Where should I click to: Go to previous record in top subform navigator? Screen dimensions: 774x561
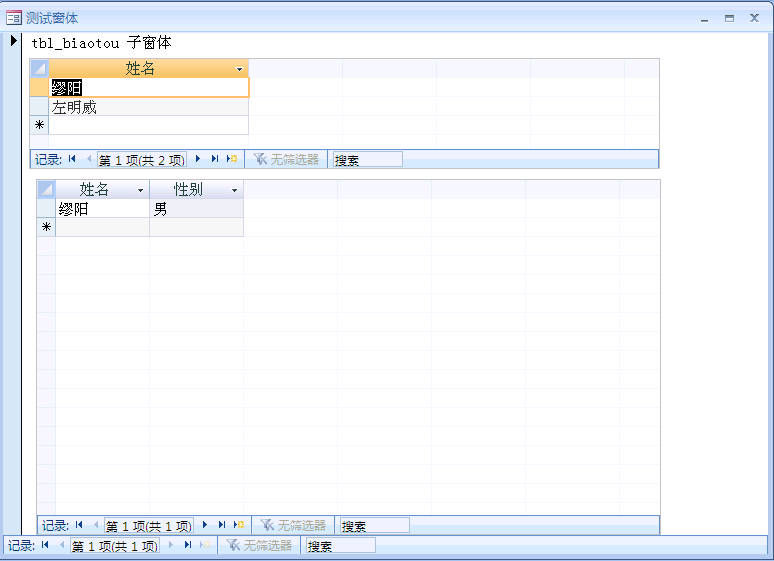pos(89,159)
